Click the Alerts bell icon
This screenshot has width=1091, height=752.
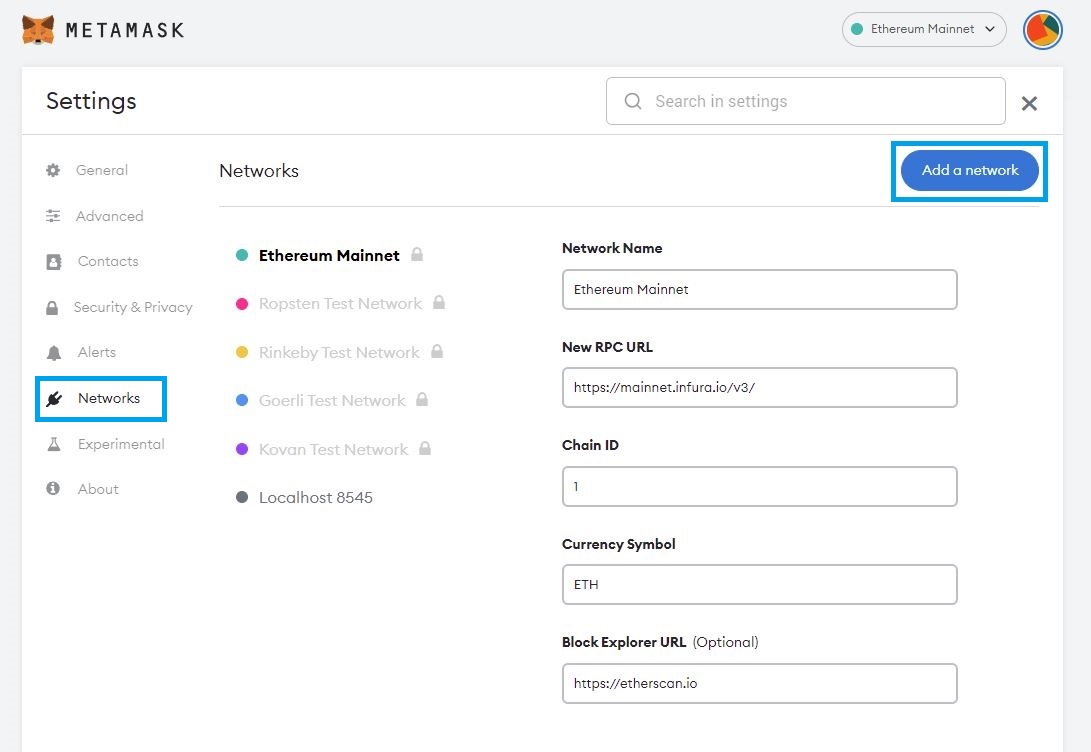[54, 353]
